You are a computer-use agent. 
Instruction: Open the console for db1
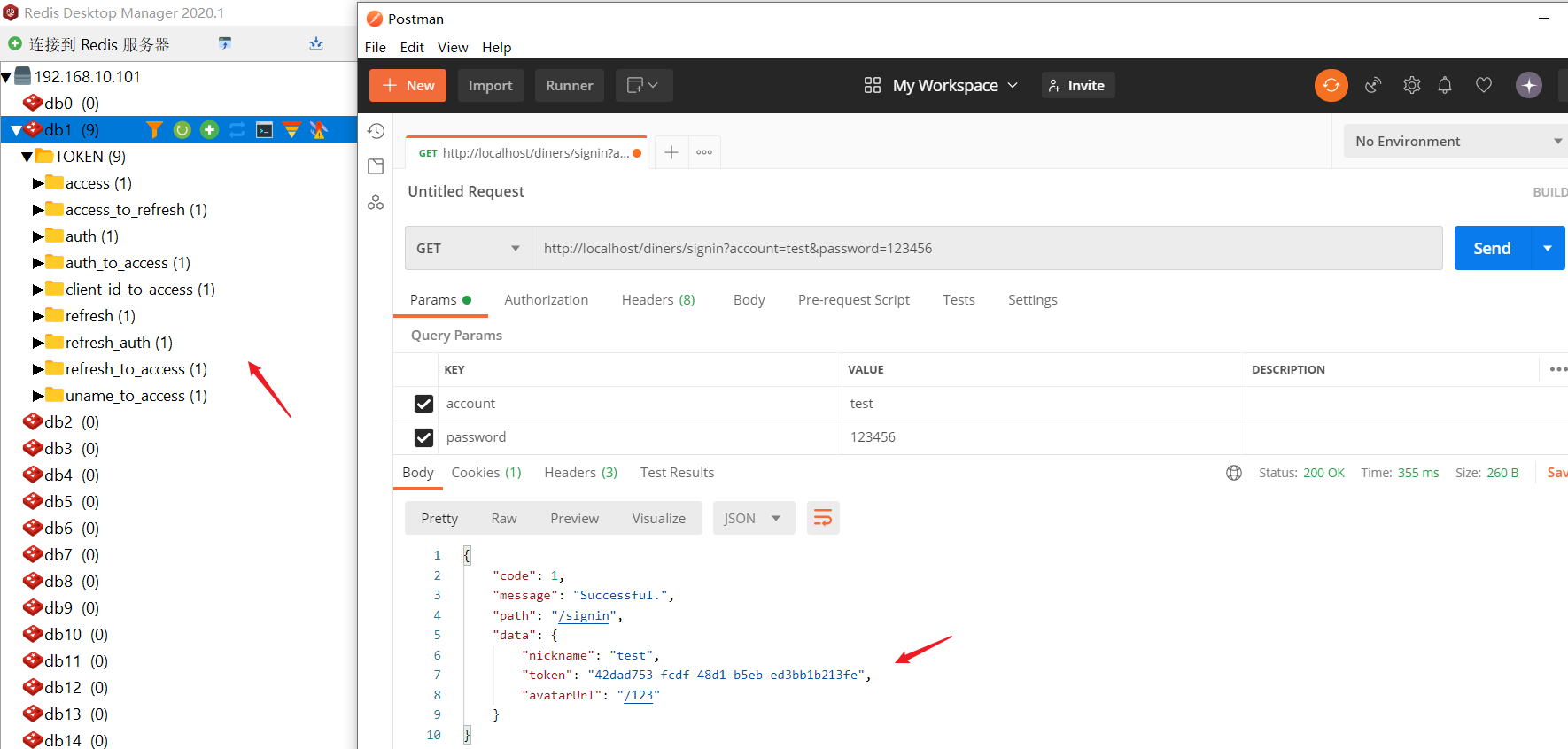(x=264, y=130)
